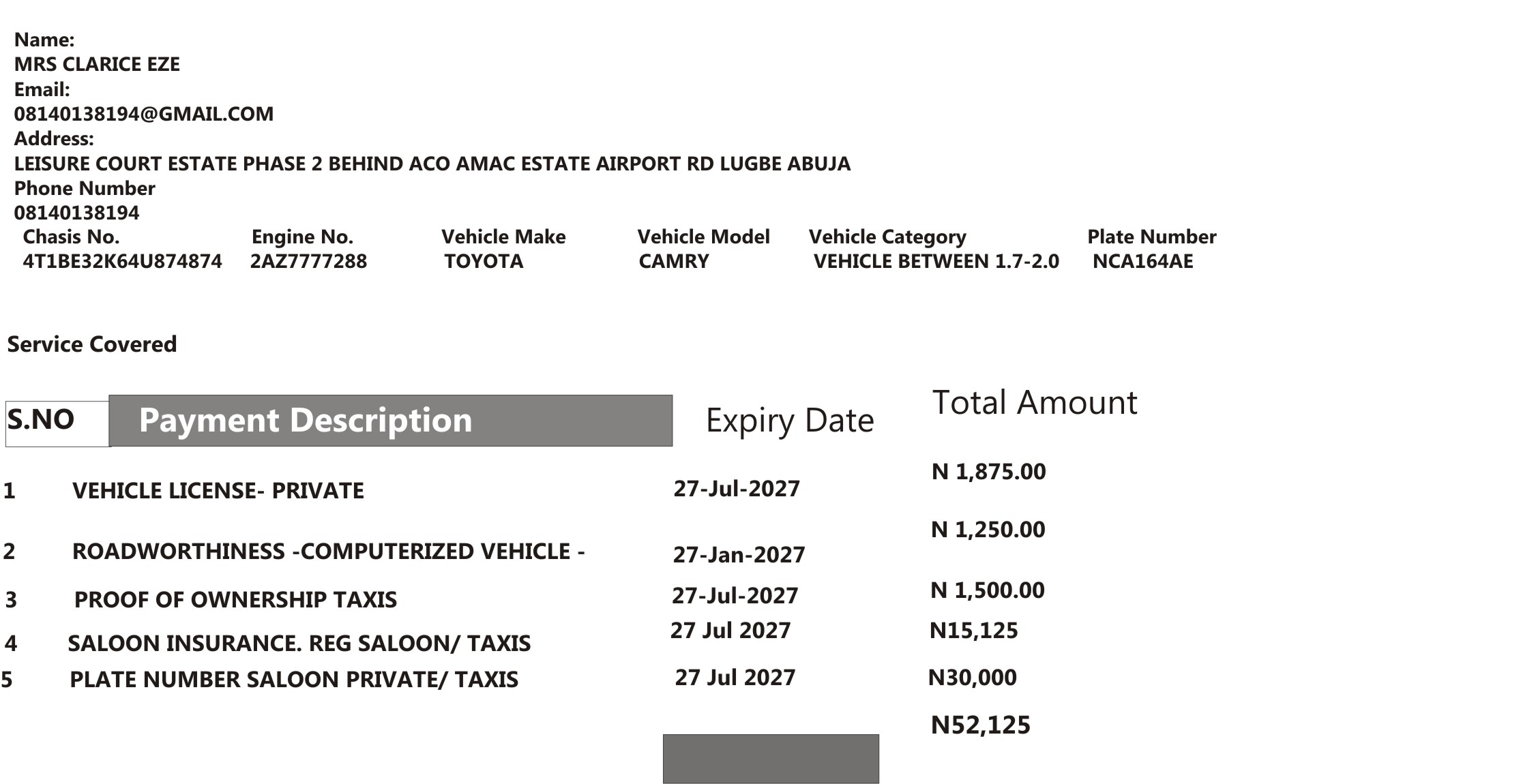Click the Total Amount column heading
This screenshot has width=1536, height=784.
(1035, 402)
